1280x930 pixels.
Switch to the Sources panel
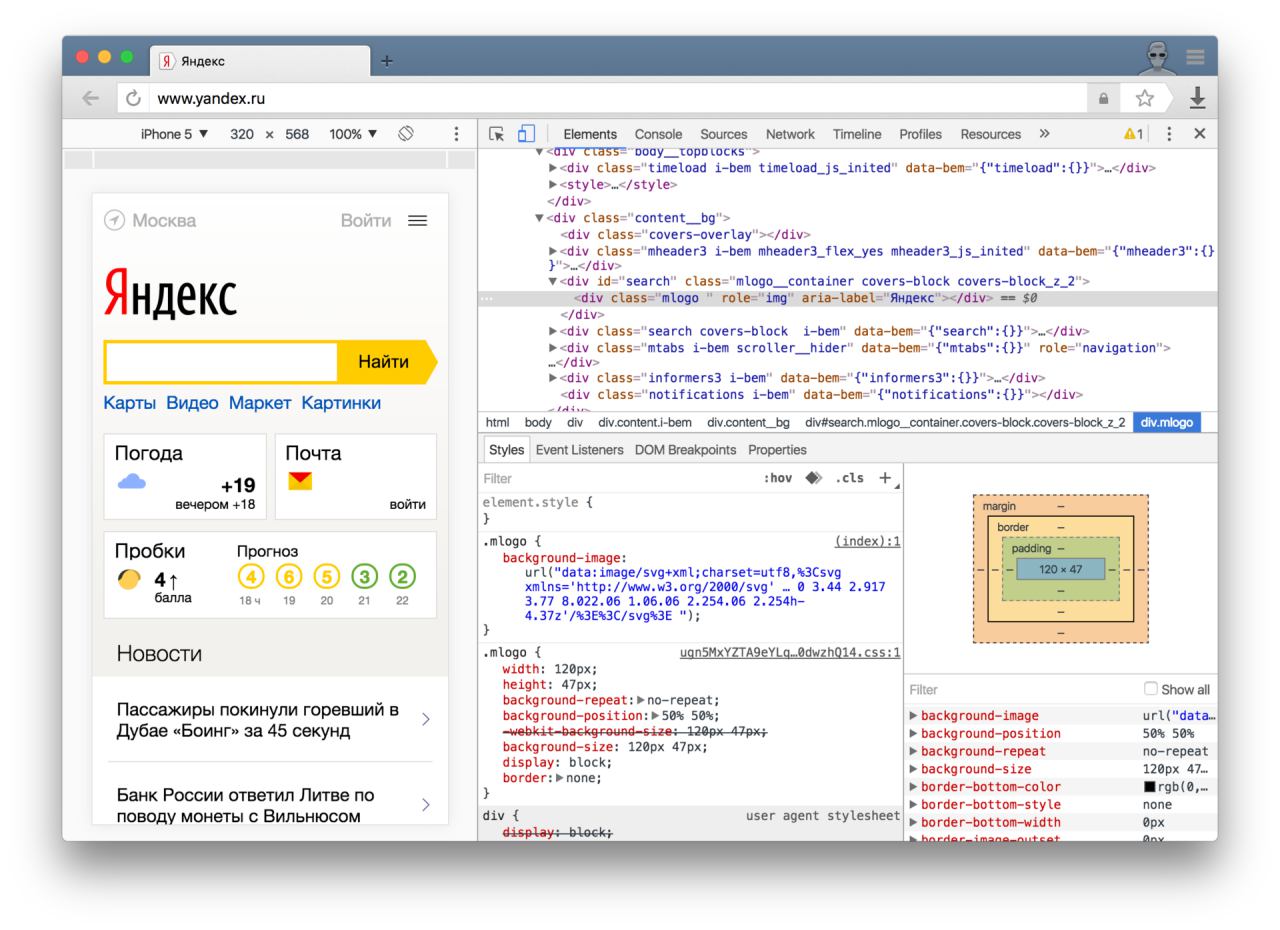pyautogui.click(x=723, y=134)
